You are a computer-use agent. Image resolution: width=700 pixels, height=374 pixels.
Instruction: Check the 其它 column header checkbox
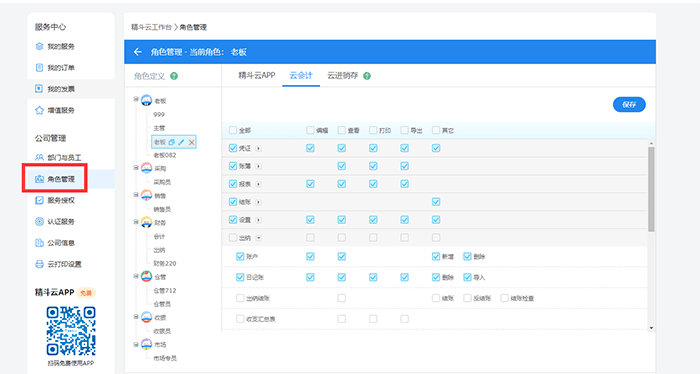[436, 130]
